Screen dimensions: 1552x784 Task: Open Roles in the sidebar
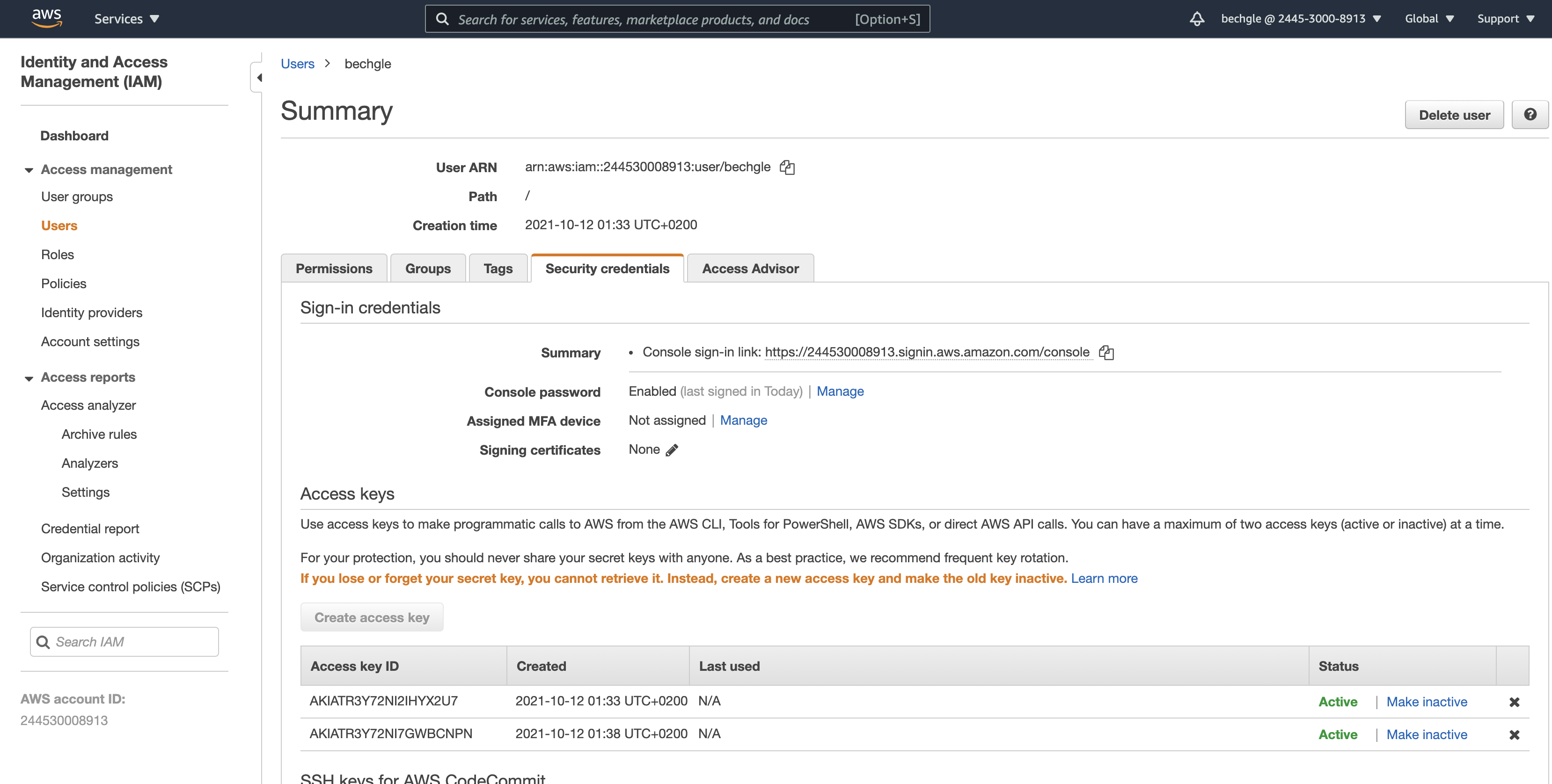(x=57, y=254)
